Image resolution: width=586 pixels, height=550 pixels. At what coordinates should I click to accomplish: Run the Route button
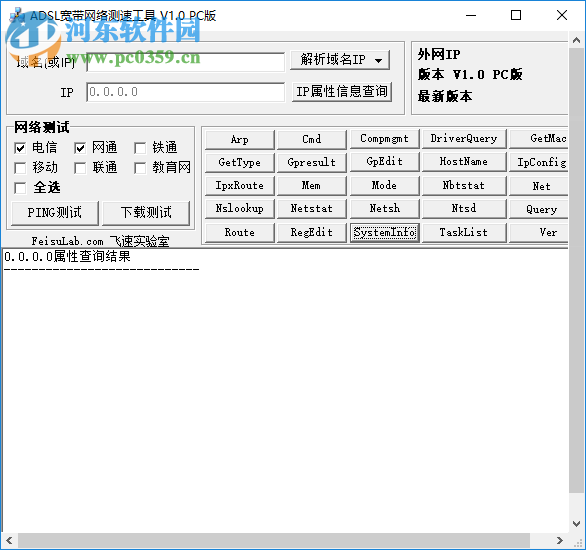pyautogui.click(x=240, y=233)
